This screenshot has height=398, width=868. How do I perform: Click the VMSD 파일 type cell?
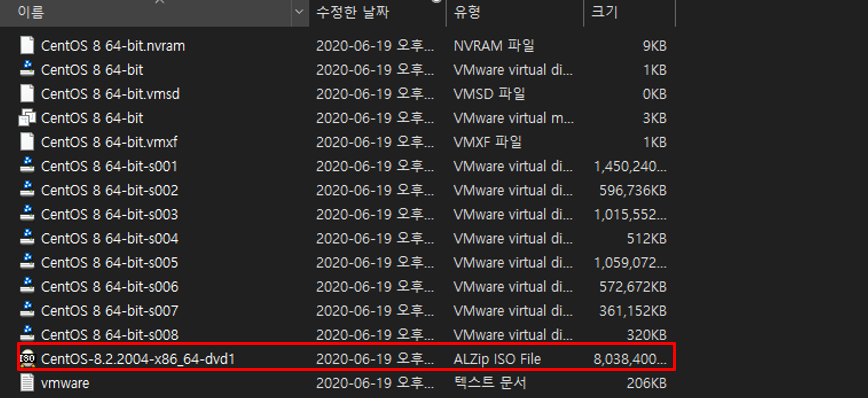tap(489, 94)
